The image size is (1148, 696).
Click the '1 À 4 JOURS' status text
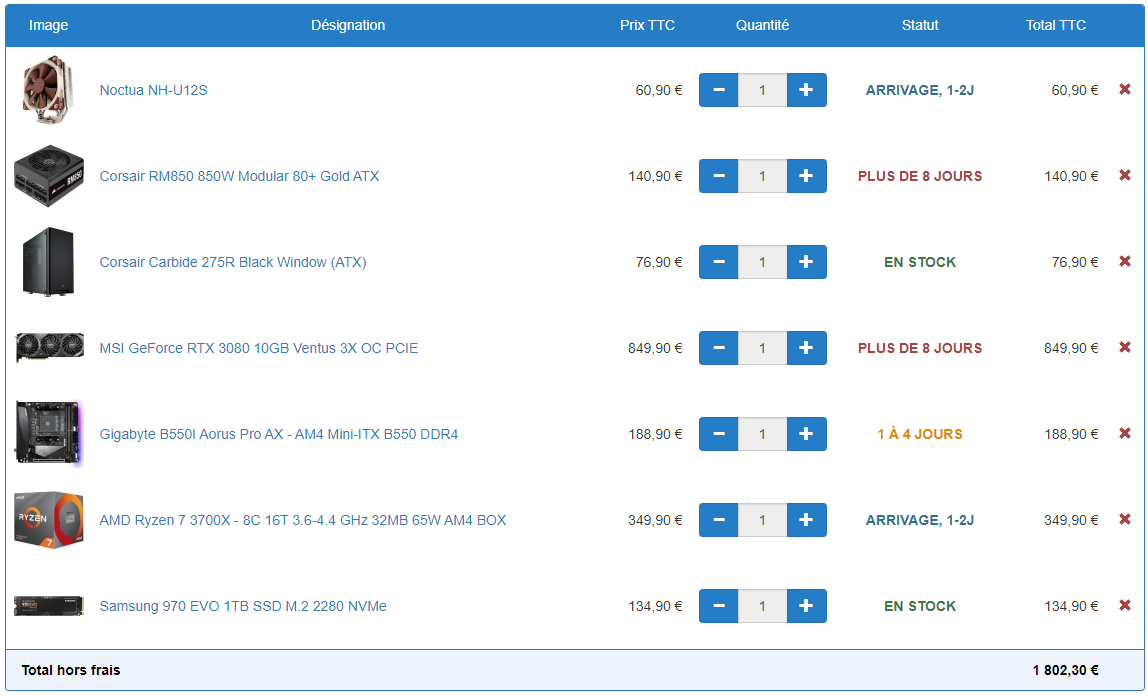pos(920,434)
